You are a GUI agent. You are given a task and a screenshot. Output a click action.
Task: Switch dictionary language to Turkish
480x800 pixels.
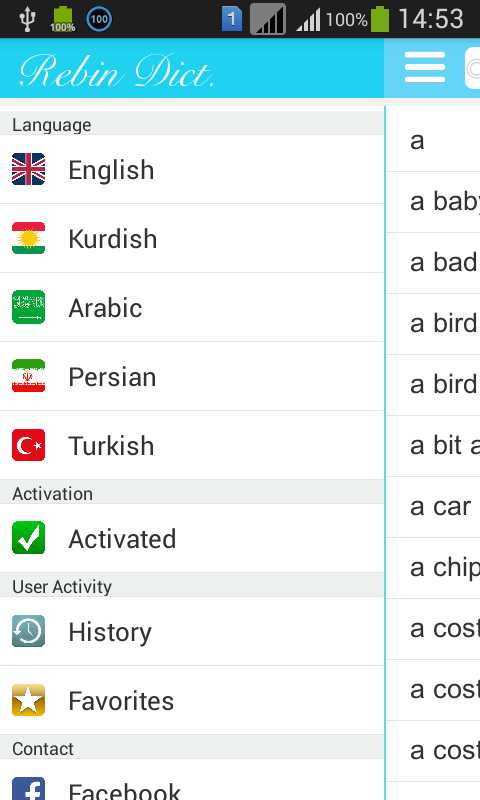coord(192,445)
